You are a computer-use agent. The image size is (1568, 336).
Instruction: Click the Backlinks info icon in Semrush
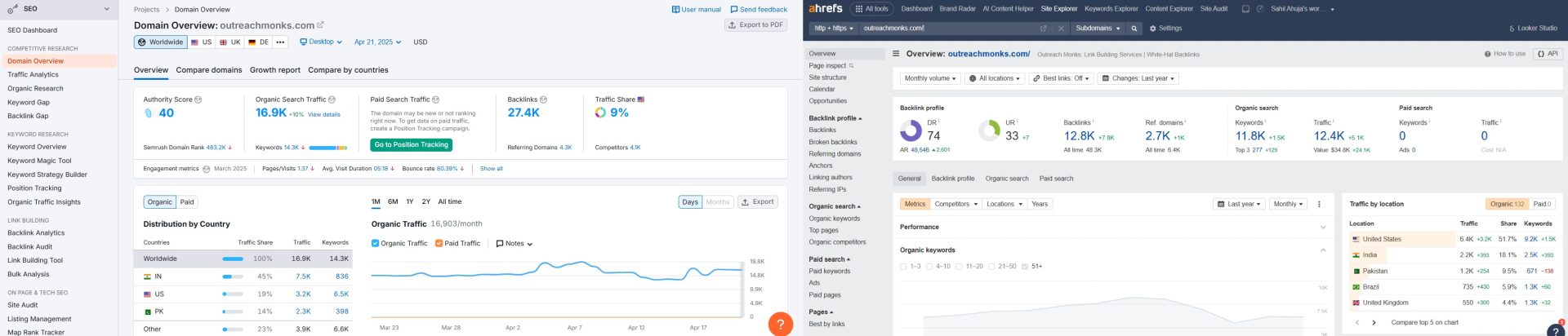click(x=544, y=99)
